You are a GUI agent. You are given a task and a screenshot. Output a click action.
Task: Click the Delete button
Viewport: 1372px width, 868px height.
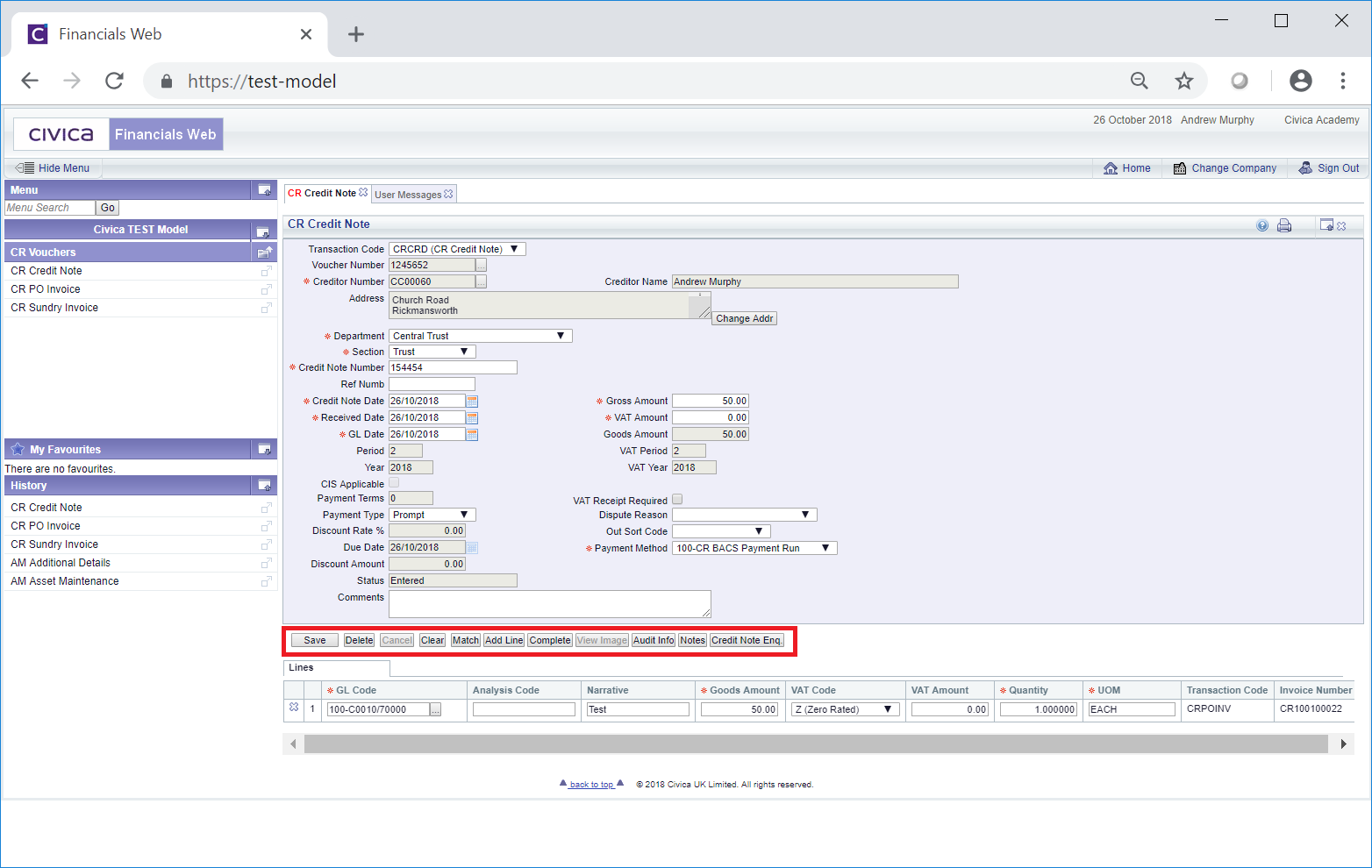tap(359, 640)
